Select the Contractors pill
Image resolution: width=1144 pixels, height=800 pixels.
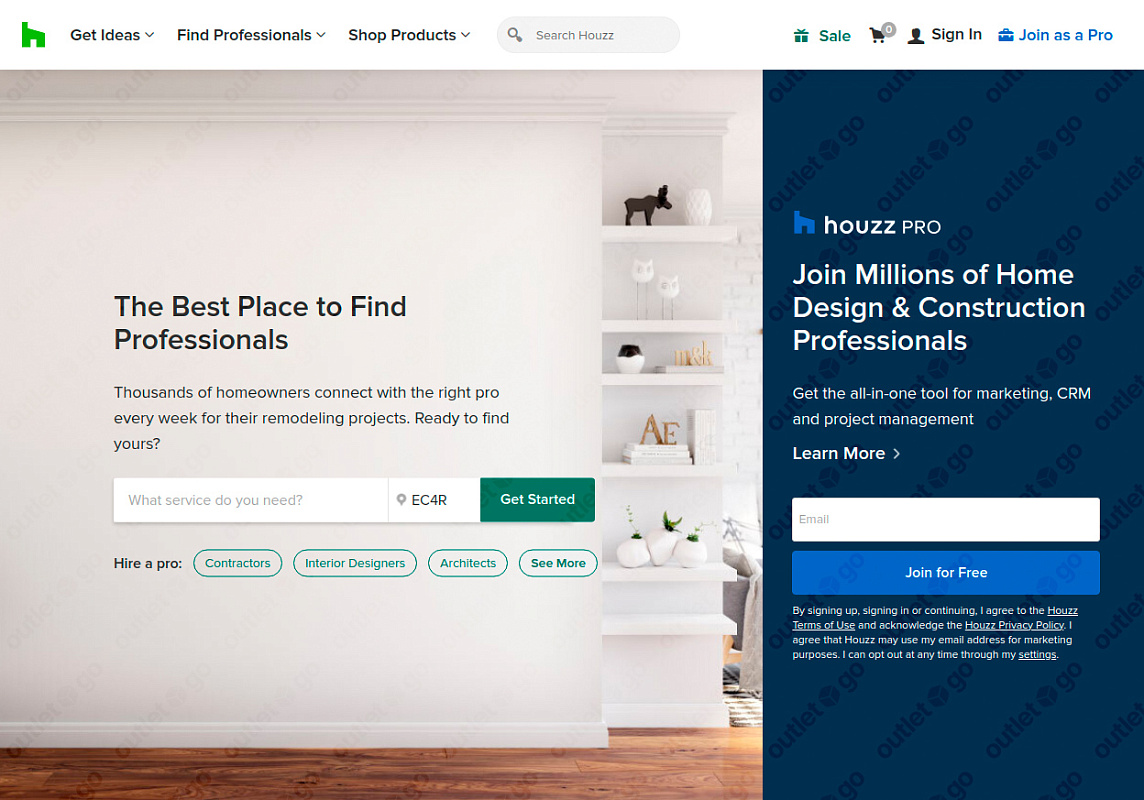(x=237, y=563)
